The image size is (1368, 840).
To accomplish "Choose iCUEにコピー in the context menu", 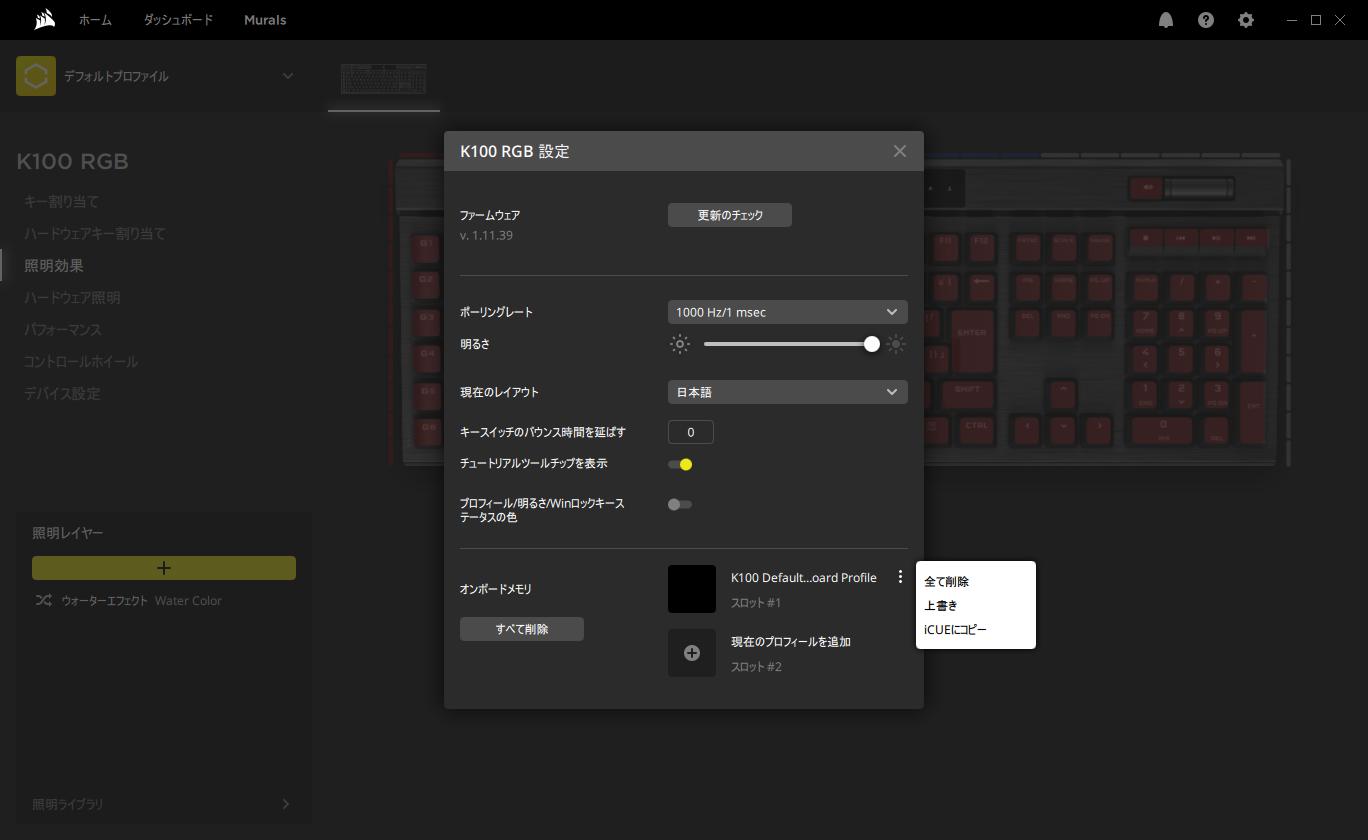I will [x=955, y=629].
